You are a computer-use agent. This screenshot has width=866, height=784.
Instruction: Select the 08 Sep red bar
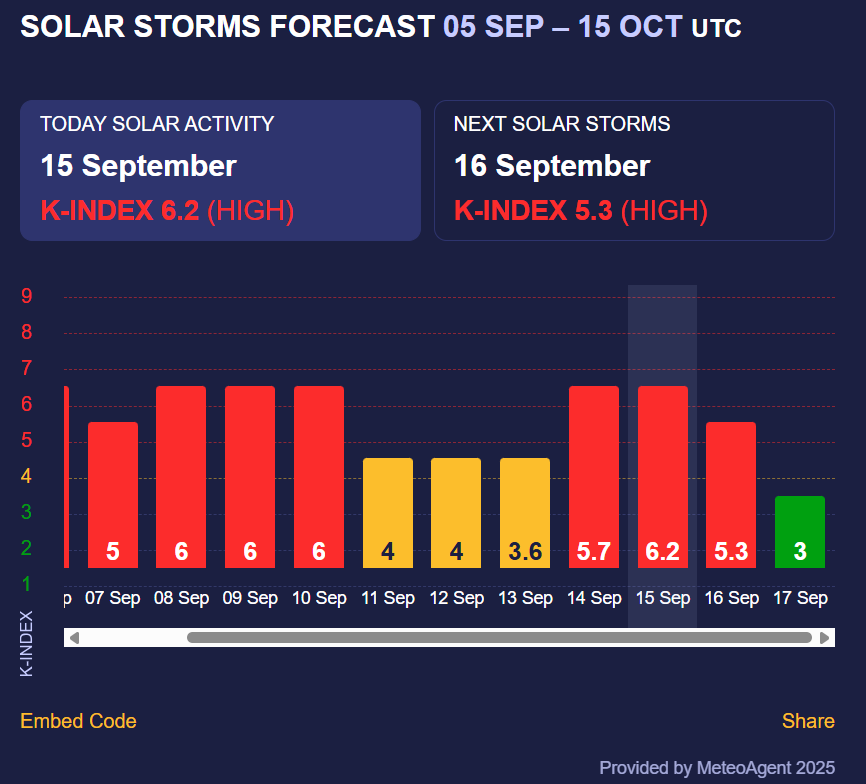tap(181, 477)
